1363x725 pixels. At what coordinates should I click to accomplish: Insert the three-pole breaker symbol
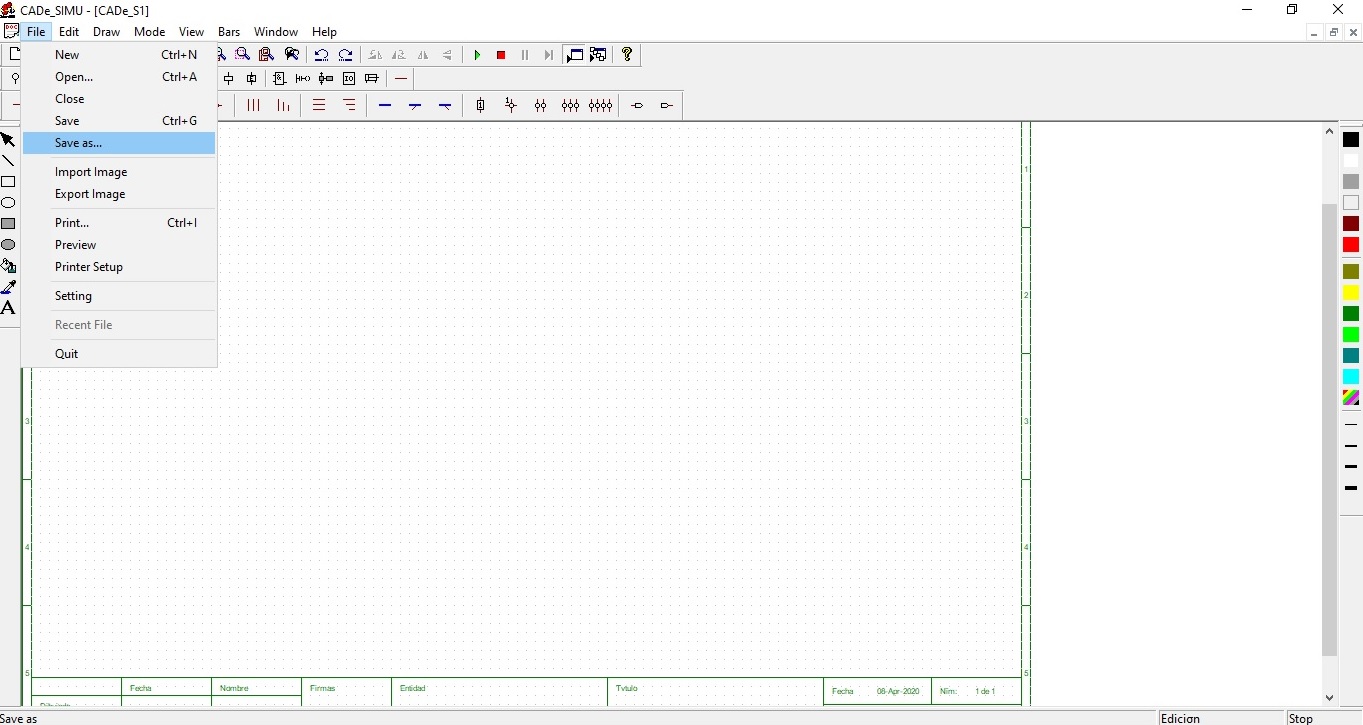570,105
